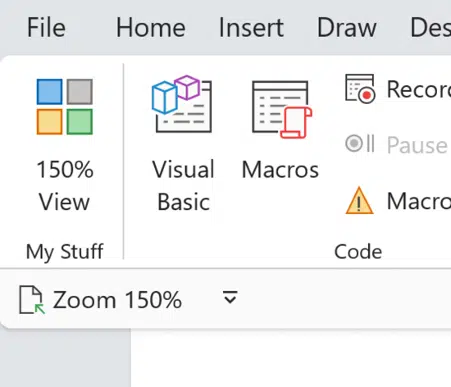451x387 pixels.
Task: Click the Macro security warning triangle icon
Action: coord(359,201)
